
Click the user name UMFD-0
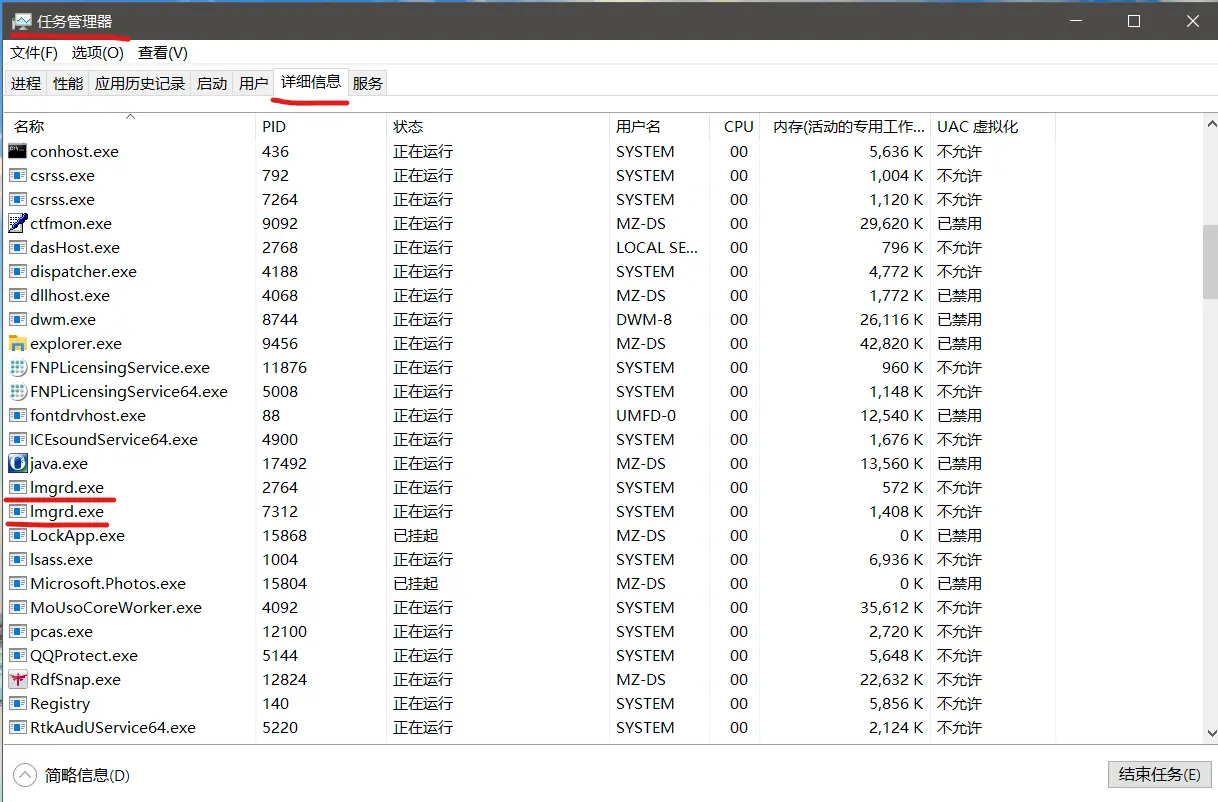coord(646,415)
